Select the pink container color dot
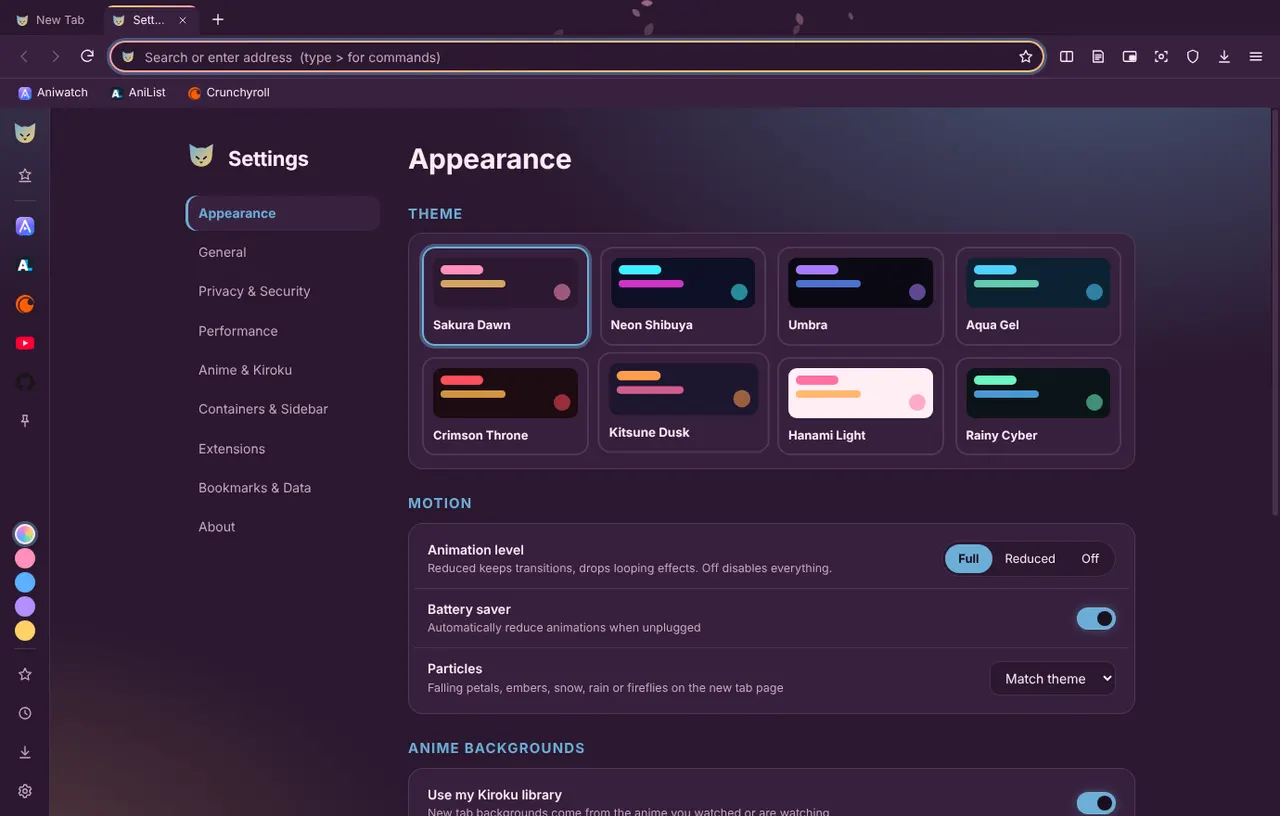The height and width of the screenshot is (816, 1280). (25, 558)
